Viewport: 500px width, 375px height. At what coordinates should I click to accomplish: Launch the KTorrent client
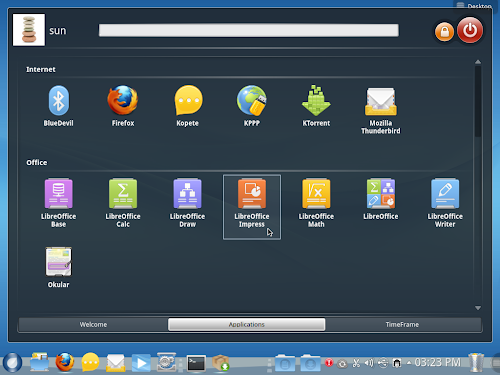[316, 106]
